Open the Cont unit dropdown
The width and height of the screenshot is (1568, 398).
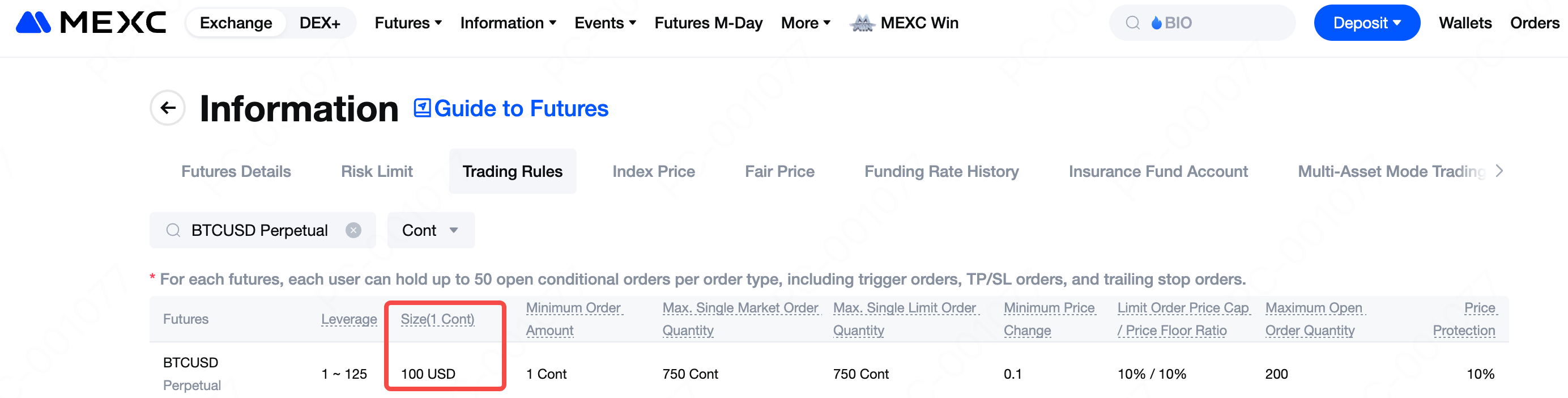431,230
